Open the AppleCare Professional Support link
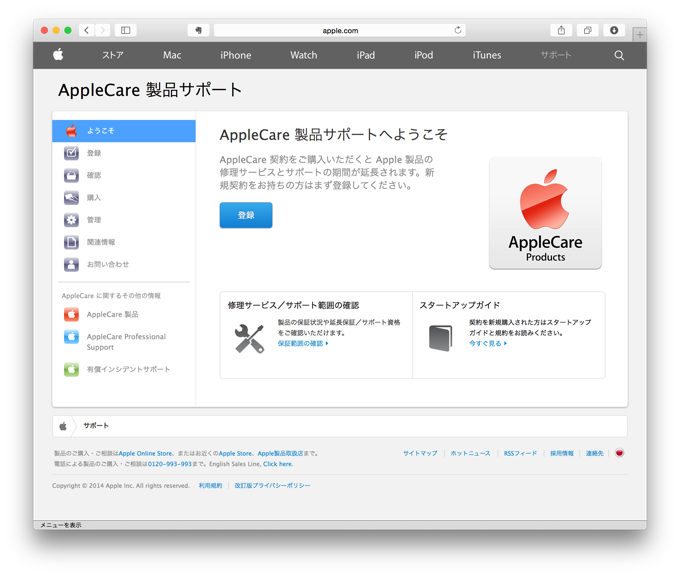The width and height of the screenshot is (680, 577). (126, 342)
